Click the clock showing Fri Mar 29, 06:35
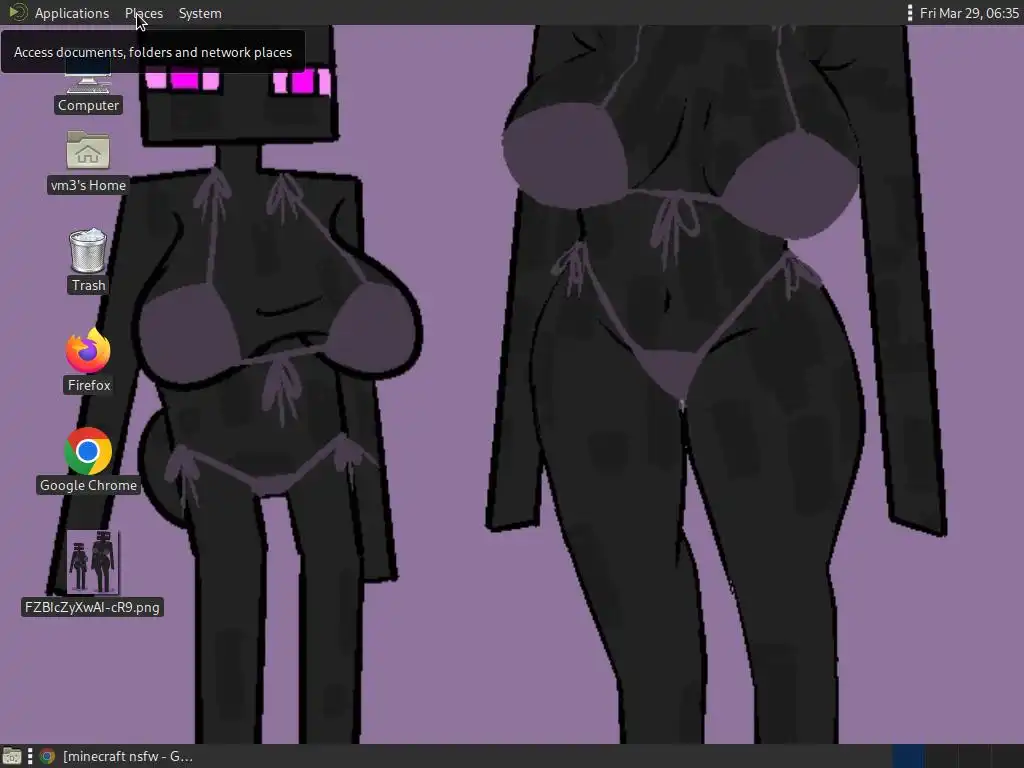 pos(969,13)
